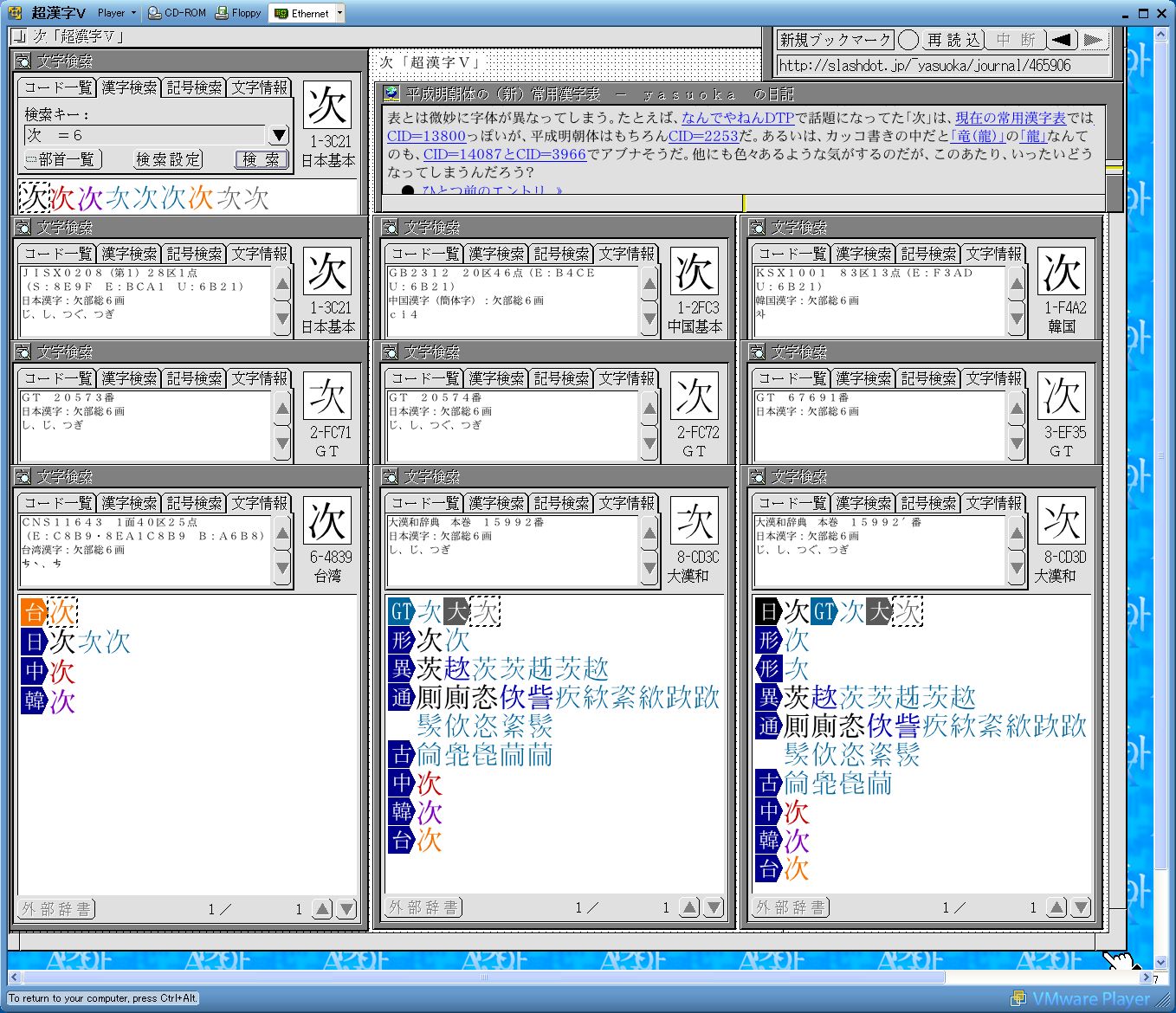The height and width of the screenshot is (1013, 1176).
Task: Click the 中 tag in the 8-CD3C results
Action: tap(401, 783)
